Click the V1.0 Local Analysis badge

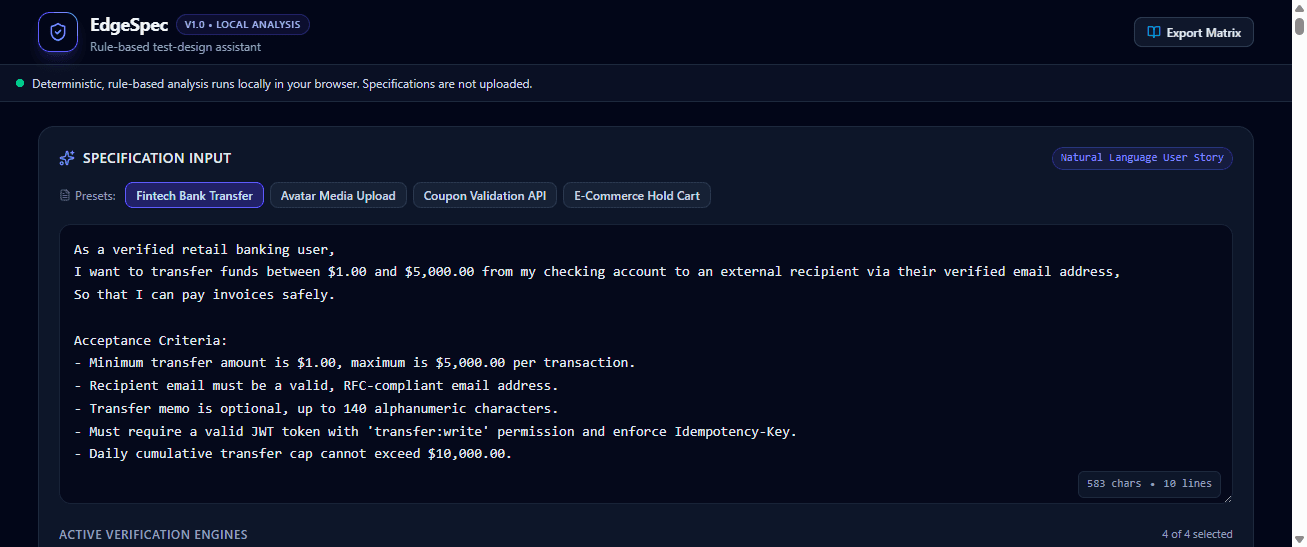pos(243,24)
